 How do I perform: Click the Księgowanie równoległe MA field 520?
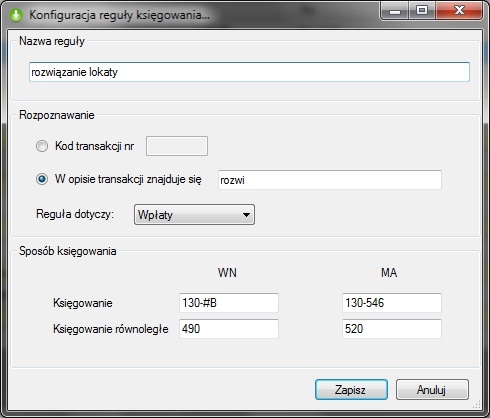coord(392,329)
